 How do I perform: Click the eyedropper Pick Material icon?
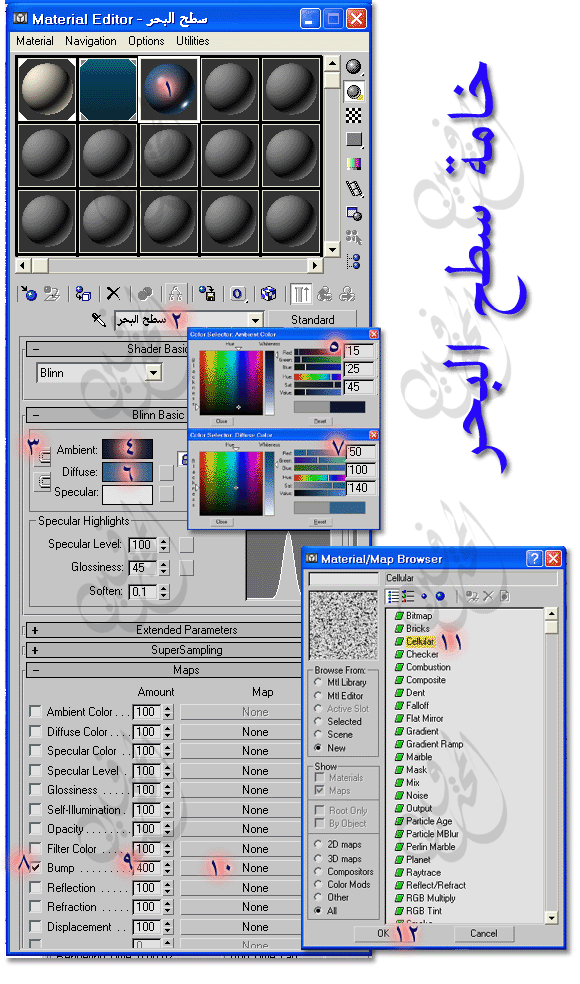click(x=99, y=320)
